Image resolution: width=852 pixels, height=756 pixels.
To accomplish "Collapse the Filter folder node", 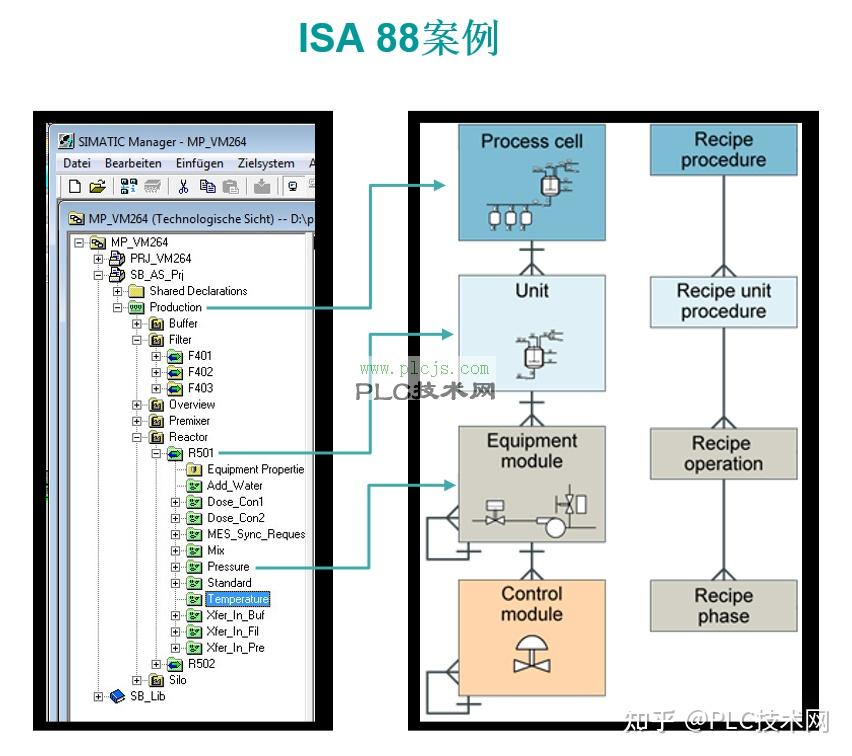I will point(137,340).
